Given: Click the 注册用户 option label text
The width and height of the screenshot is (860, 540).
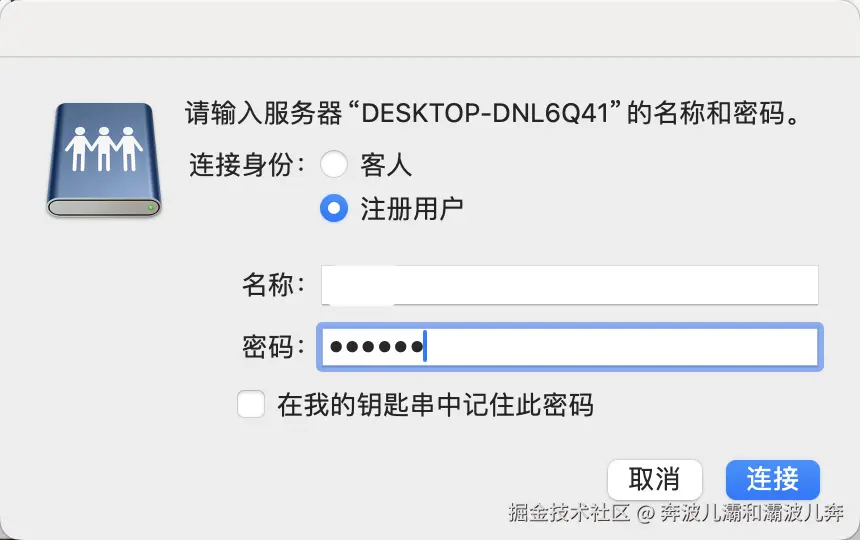Looking at the screenshot, I should [411, 208].
